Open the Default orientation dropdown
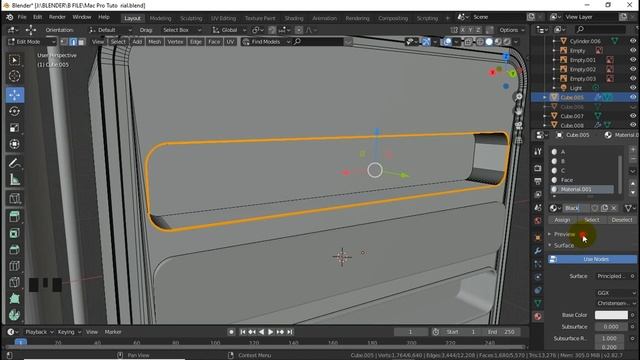 tap(110, 30)
